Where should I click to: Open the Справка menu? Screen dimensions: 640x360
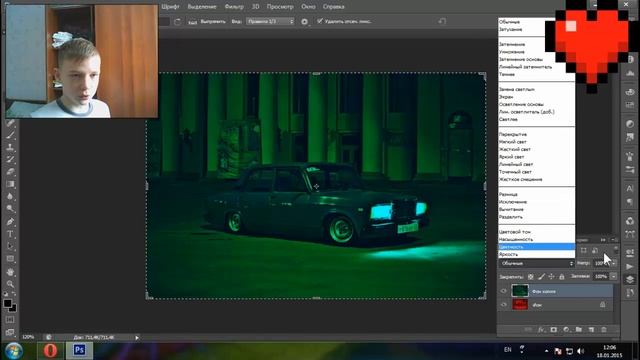pos(333,7)
